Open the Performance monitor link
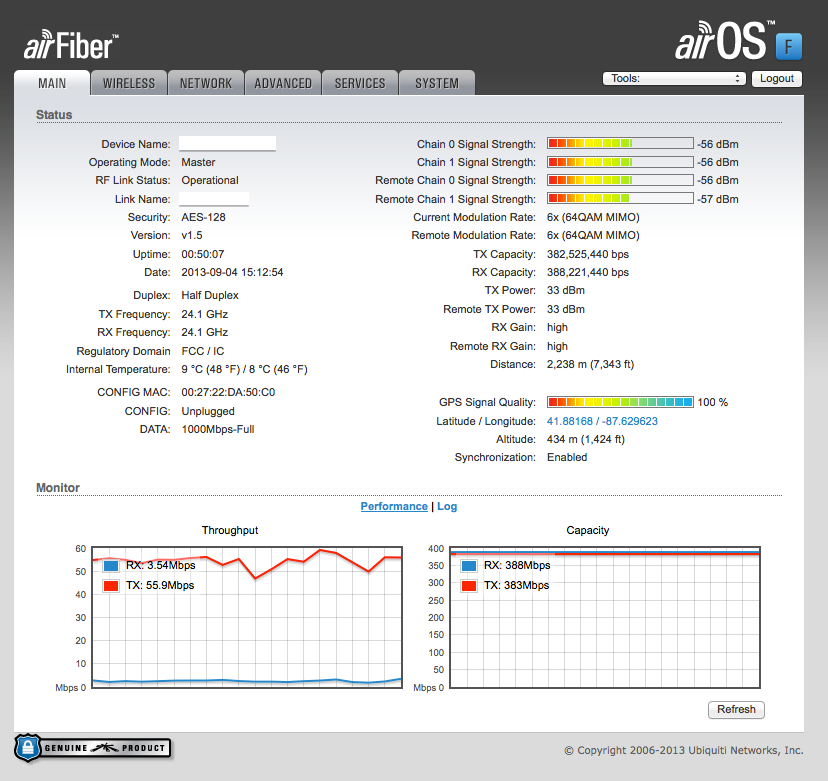This screenshot has height=781, width=828. (x=394, y=506)
